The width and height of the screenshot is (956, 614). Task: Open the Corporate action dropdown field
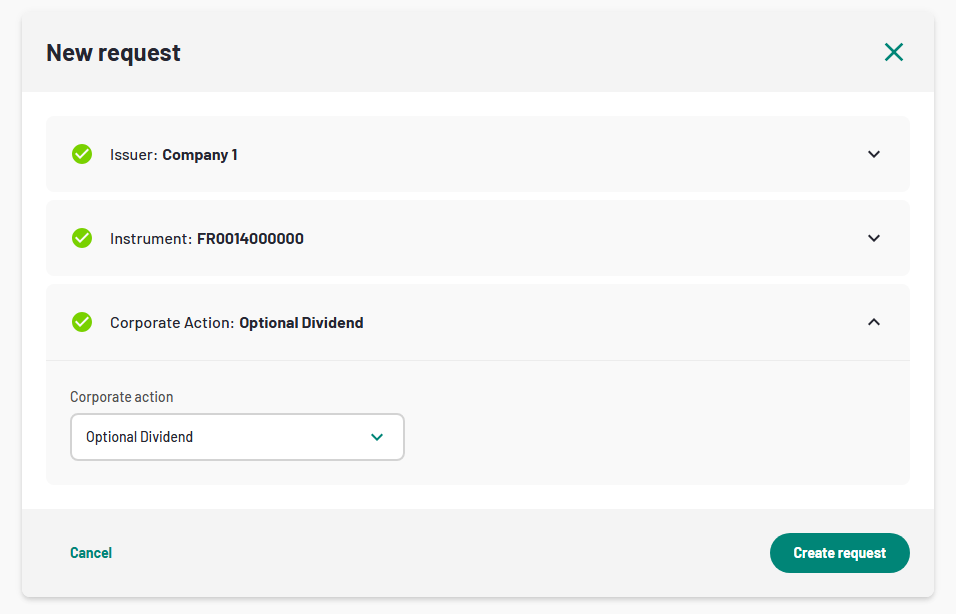(x=237, y=437)
